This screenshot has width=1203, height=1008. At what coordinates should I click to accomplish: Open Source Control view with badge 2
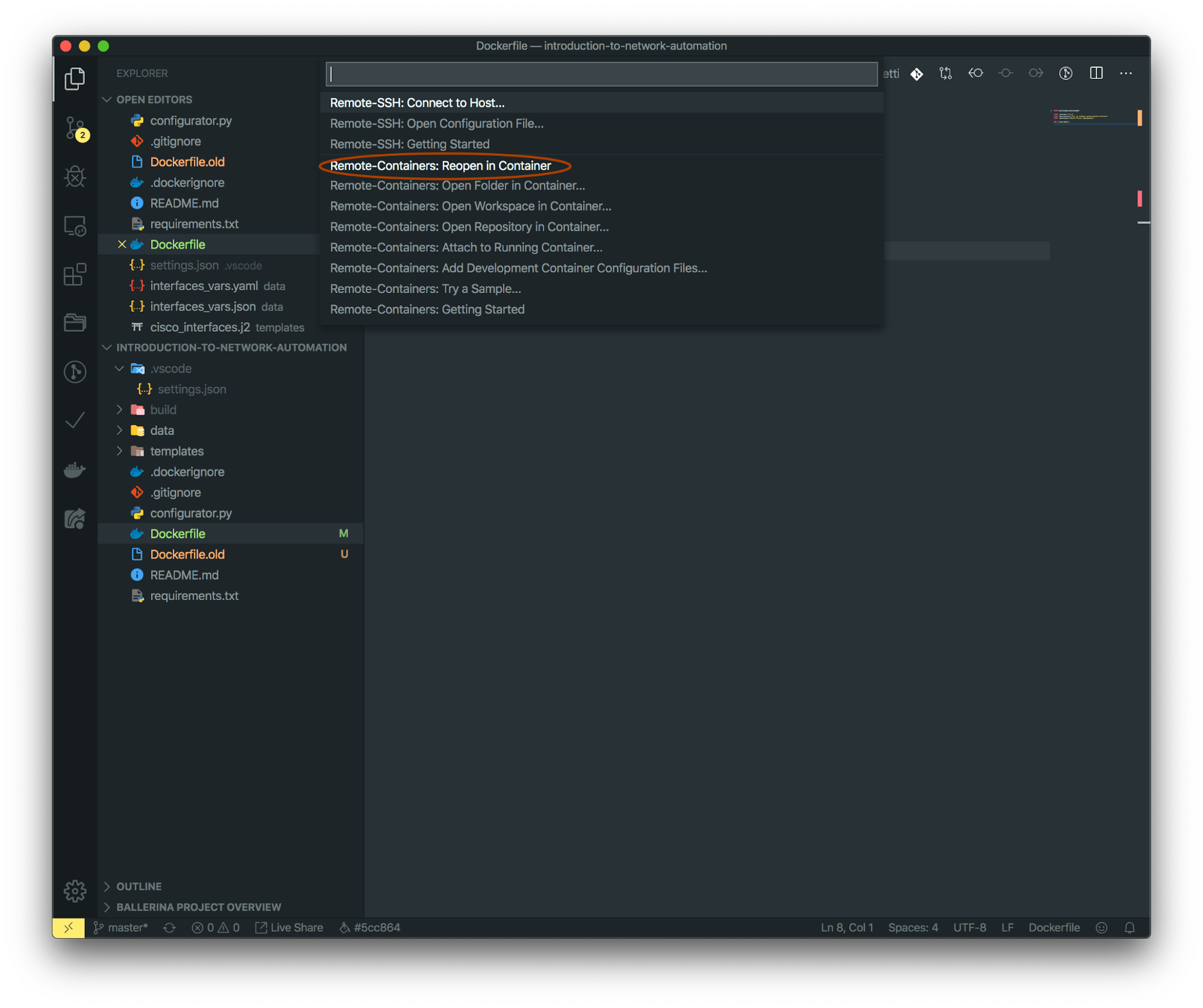(76, 128)
